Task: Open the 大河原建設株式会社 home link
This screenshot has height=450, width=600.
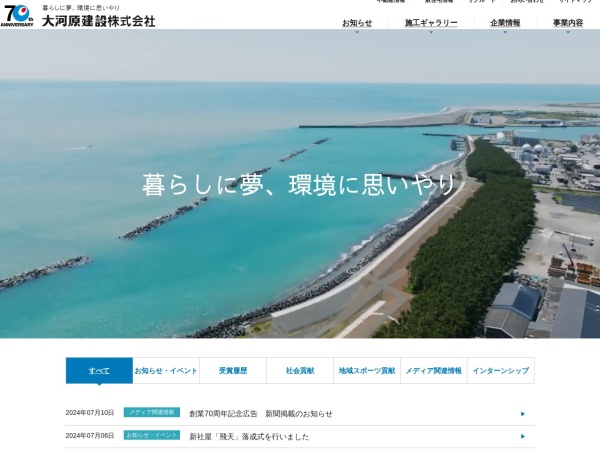Action: coord(98,21)
